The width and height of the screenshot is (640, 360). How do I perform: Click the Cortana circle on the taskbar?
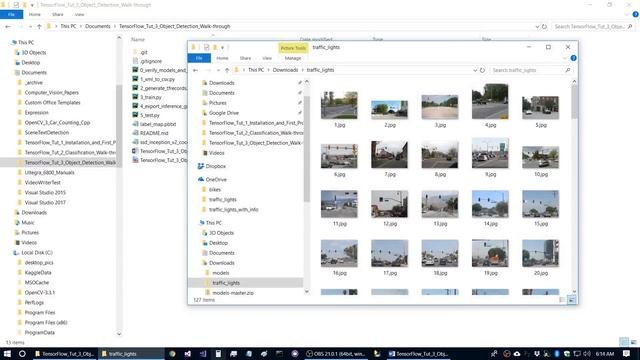click(22, 354)
